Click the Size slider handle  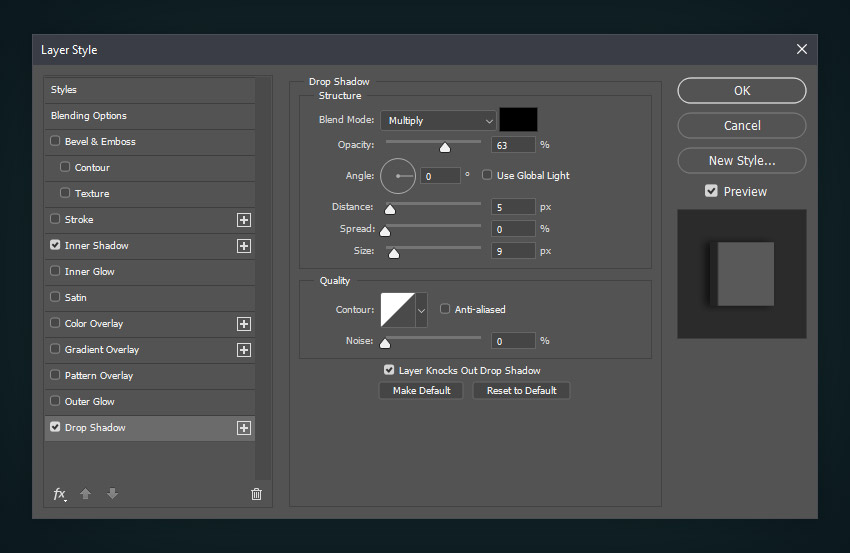(394, 254)
